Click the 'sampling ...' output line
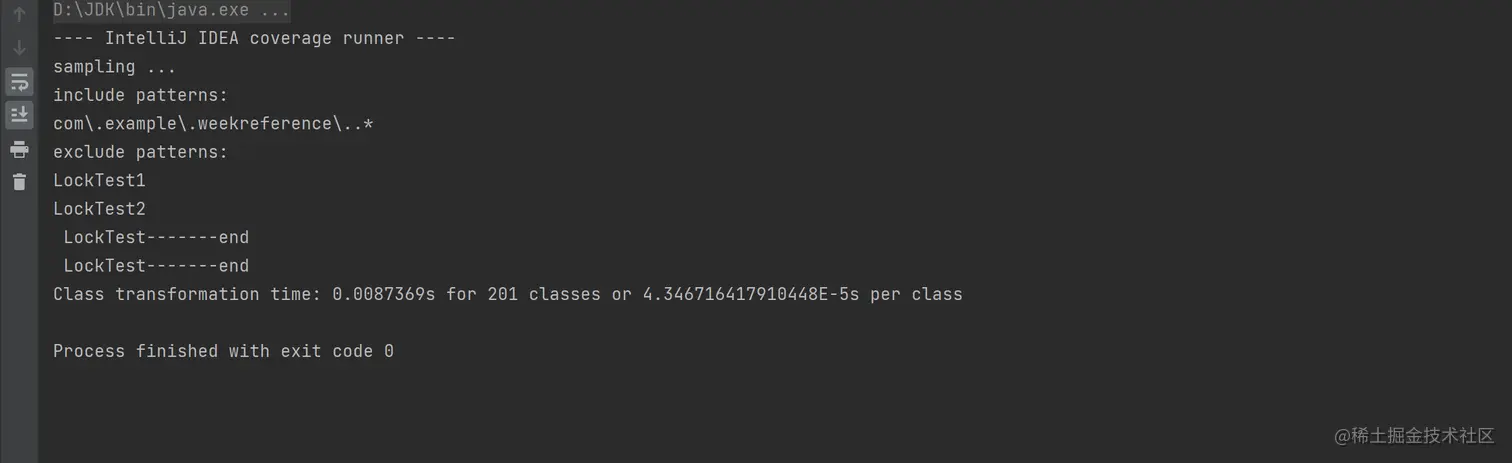 114,67
